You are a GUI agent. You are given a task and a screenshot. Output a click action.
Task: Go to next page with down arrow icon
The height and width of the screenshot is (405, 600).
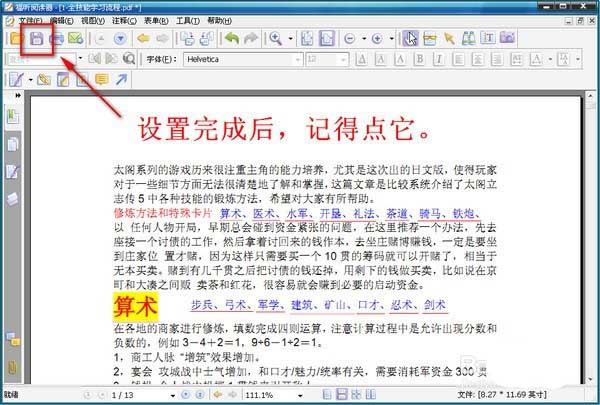[120, 39]
